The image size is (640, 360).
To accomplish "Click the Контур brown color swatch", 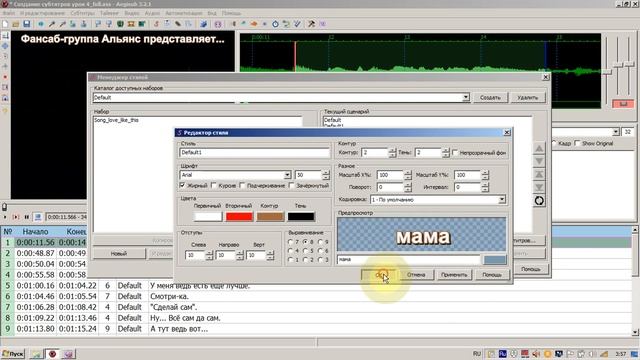I will pos(270,216).
